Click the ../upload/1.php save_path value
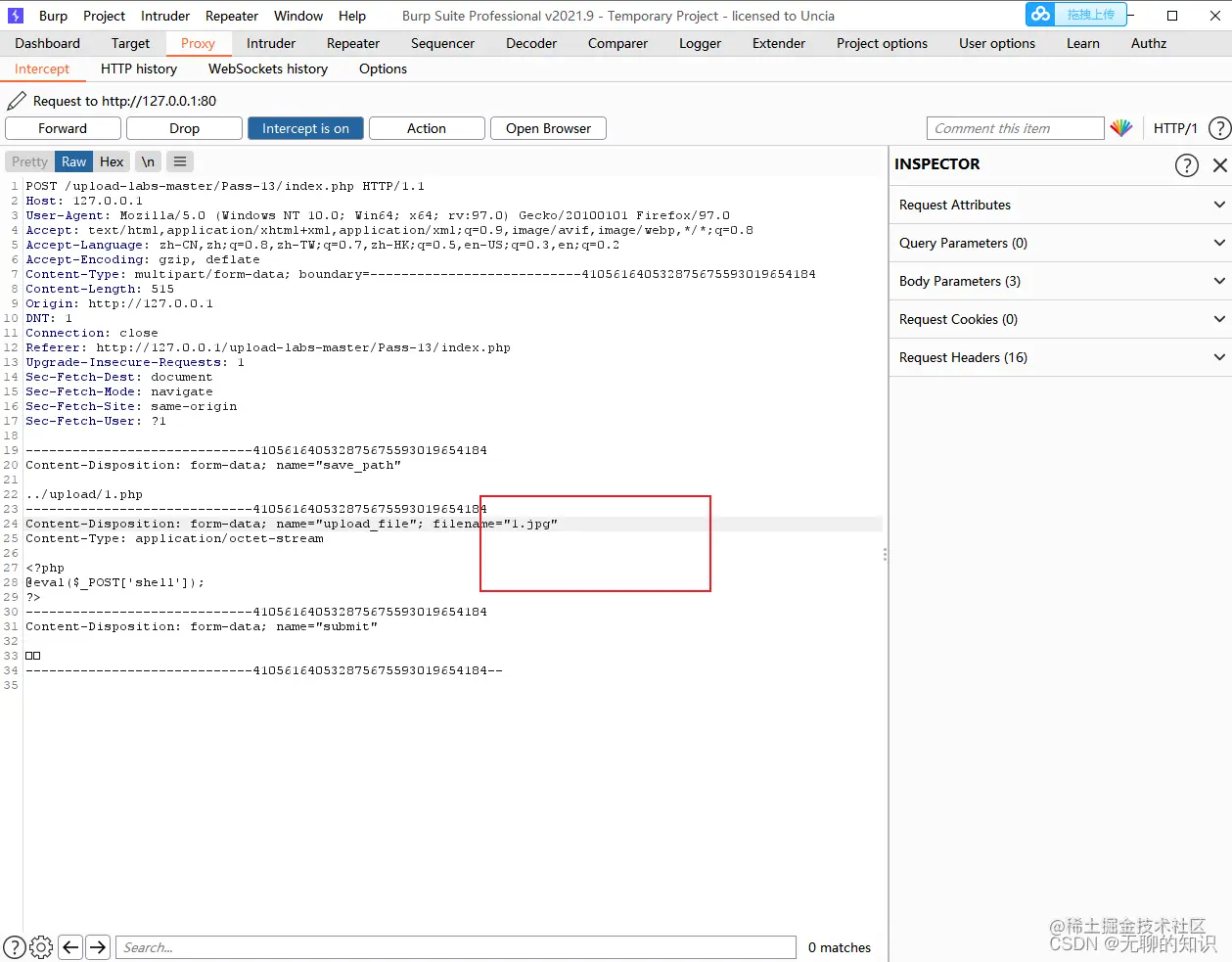This screenshot has height=962, width=1232. coord(84,494)
